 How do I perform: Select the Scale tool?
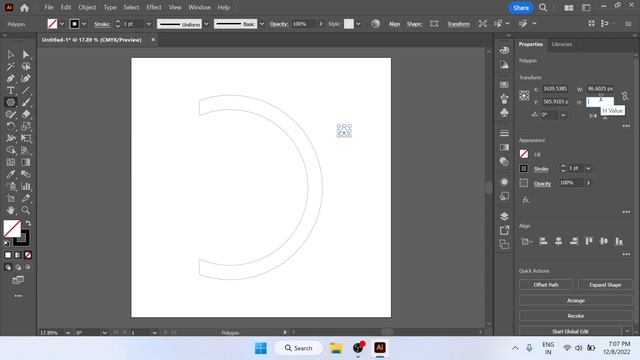coord(26,126)
